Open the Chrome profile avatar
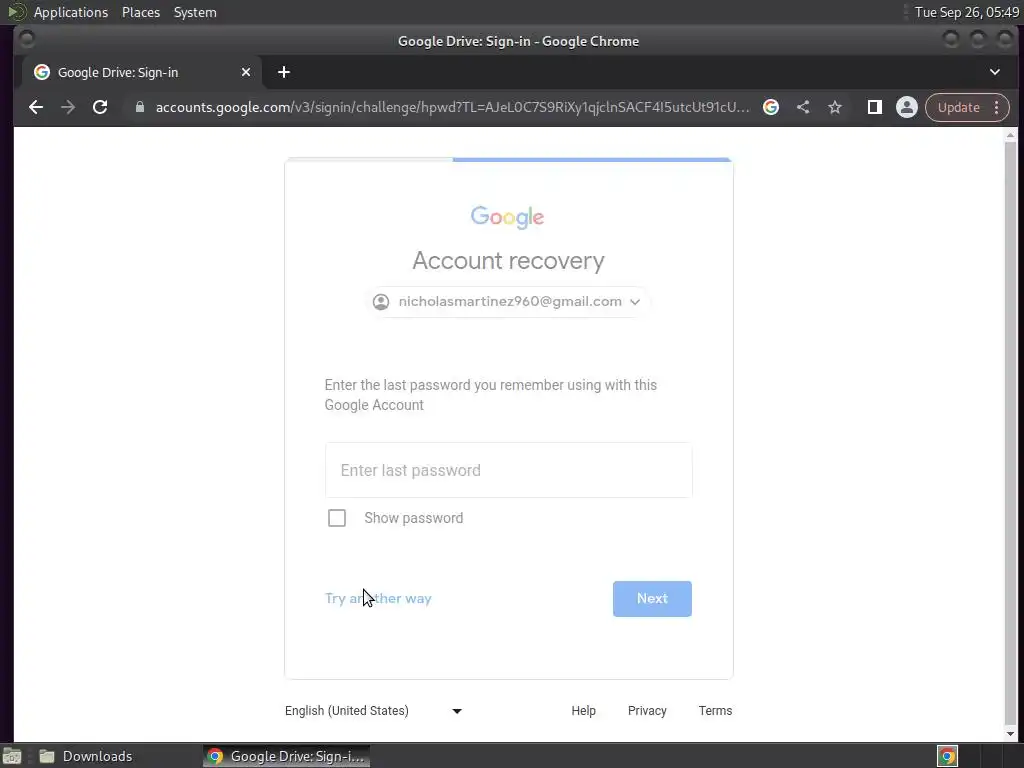The image size is (1024, 768). click(906, 107)
